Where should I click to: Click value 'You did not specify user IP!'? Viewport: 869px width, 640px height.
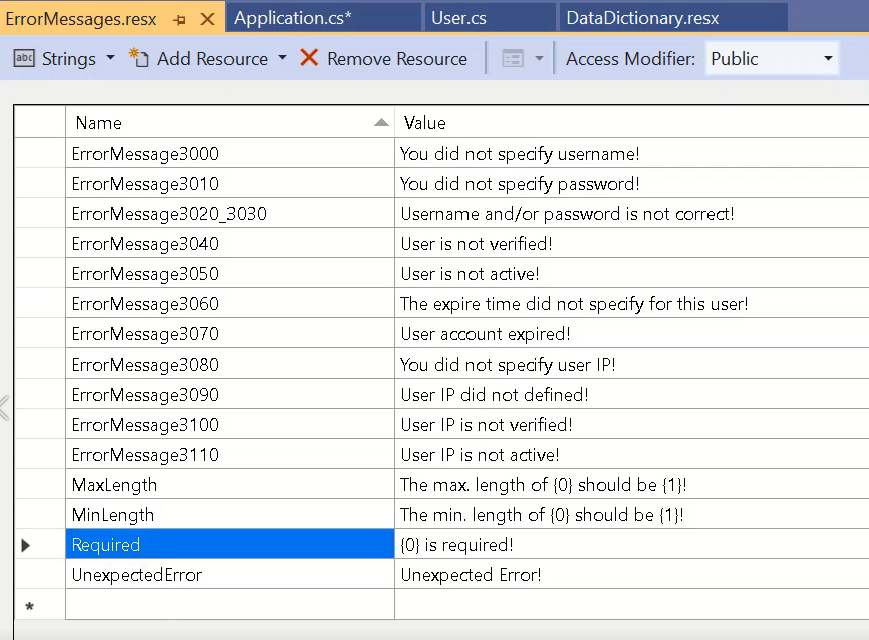[508, 364]
